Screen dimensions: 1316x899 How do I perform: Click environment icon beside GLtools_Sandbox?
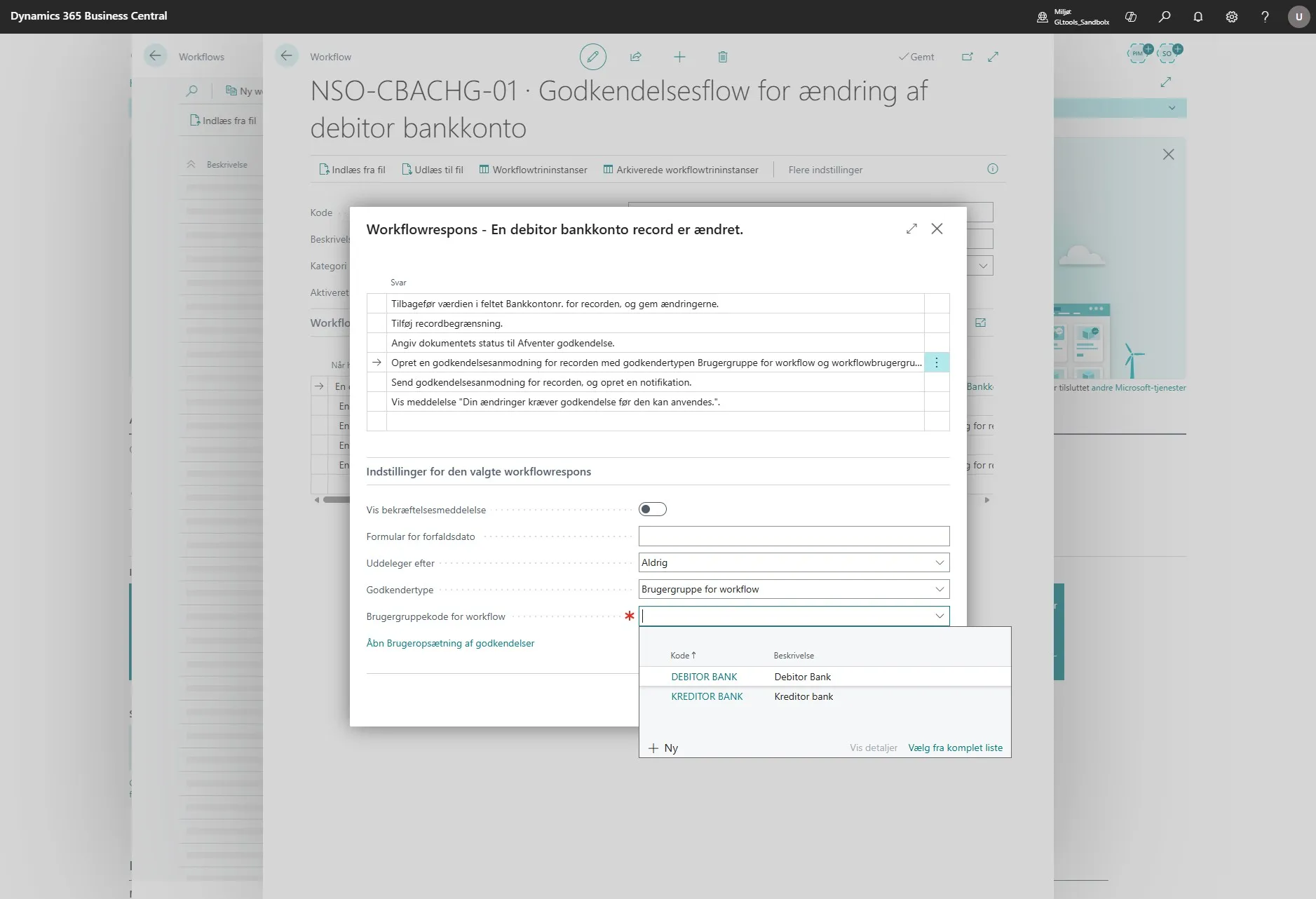coord(1043,17)
